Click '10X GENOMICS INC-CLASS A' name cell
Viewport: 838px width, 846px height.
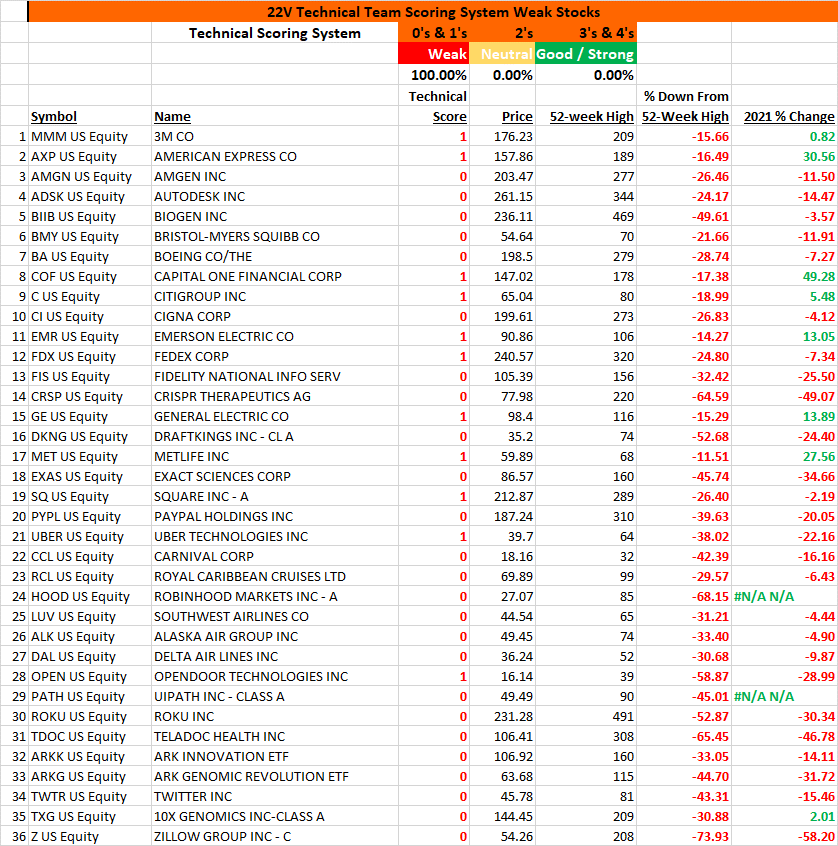point(275,815)
